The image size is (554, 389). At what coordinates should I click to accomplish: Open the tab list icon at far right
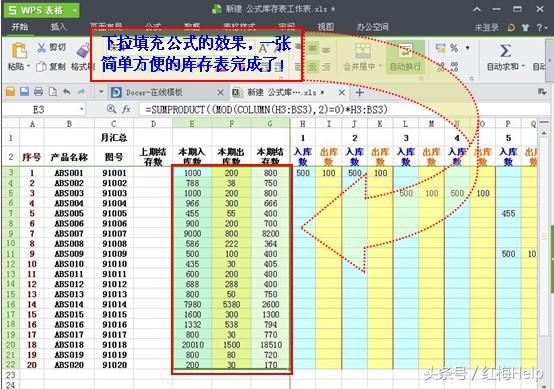pos(542,92)
